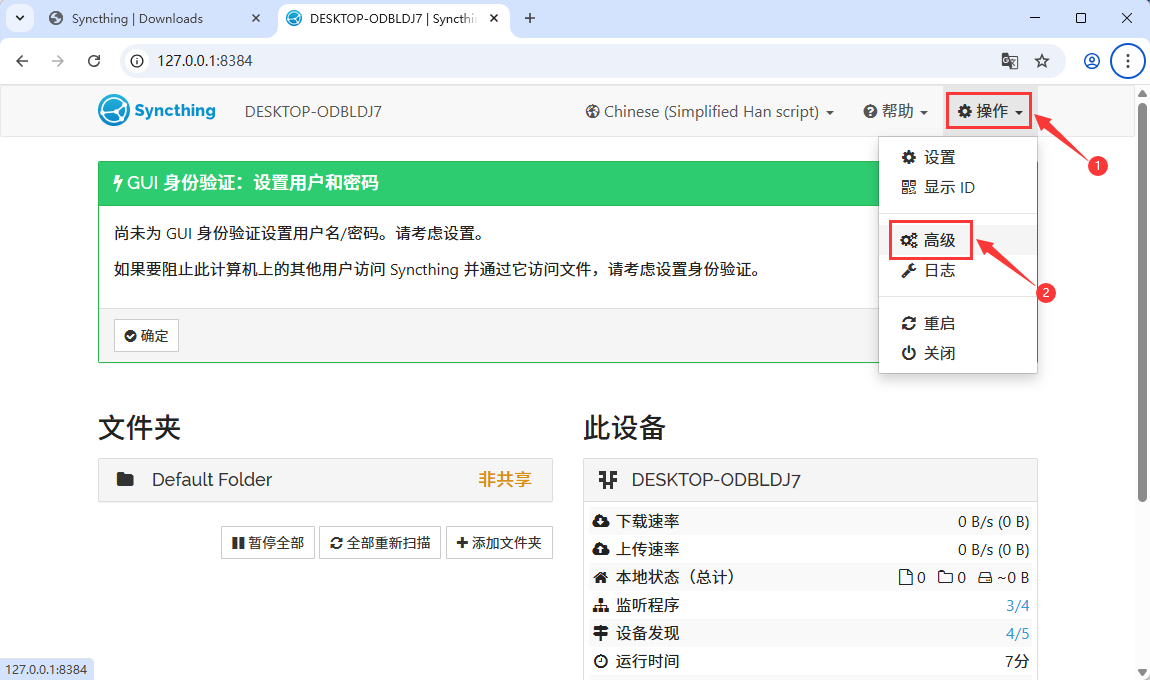Expand the Default Folder row
The image size is (1150, 681).
(x=325, y=480)
